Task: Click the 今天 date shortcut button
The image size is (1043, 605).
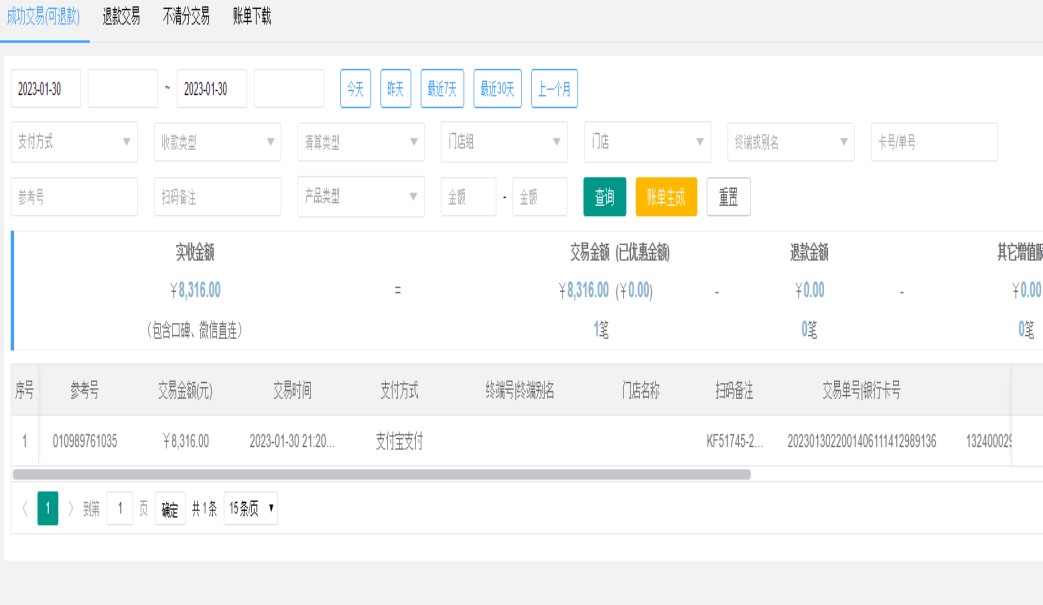Action: [356, 89]
